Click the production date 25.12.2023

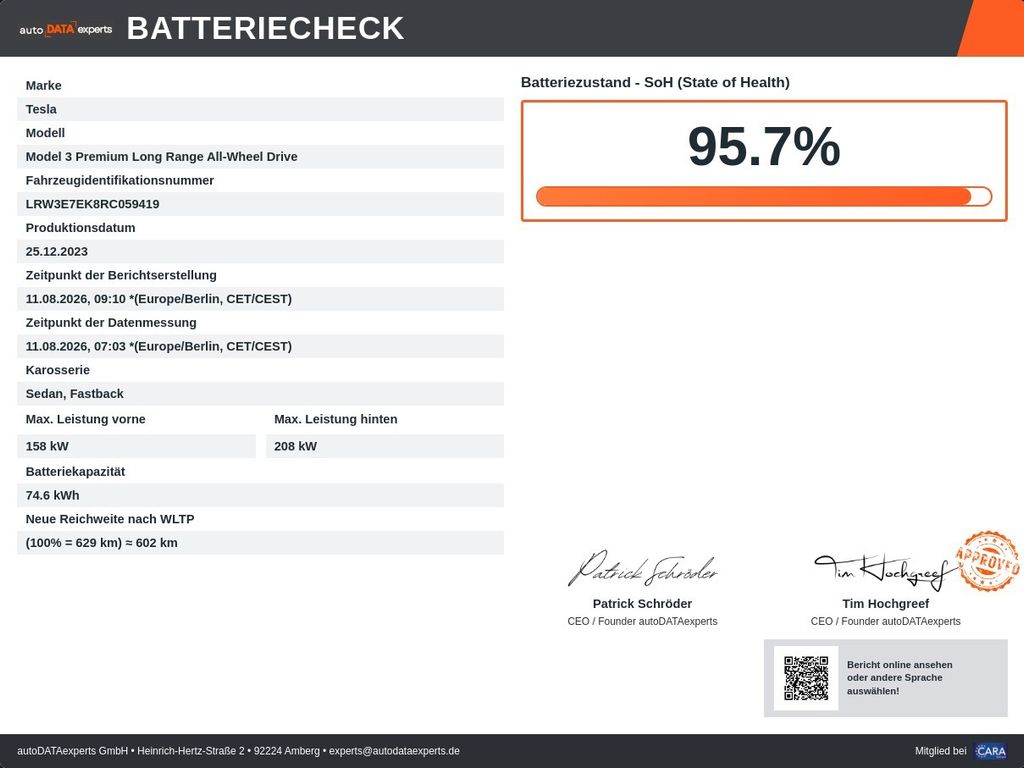pyautogui.click(x=57, y=252)
